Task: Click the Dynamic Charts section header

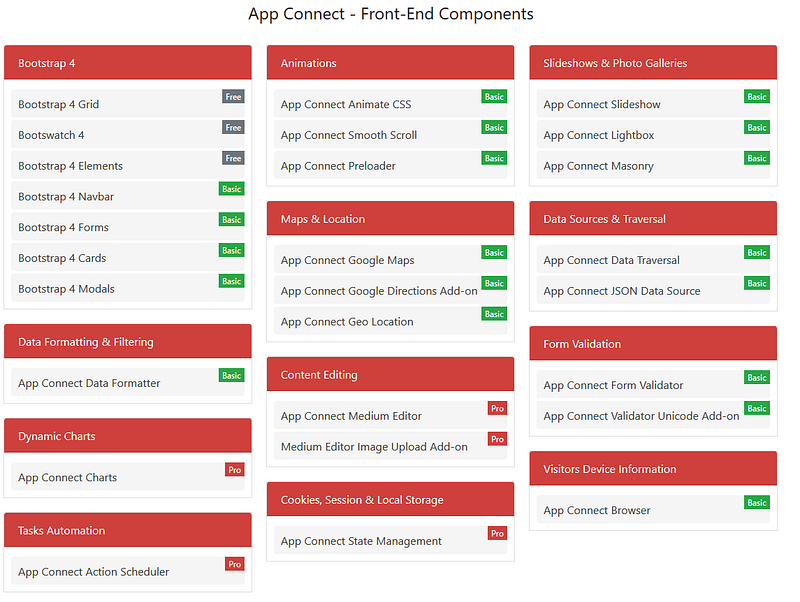Action: click(x=128, y=436)
